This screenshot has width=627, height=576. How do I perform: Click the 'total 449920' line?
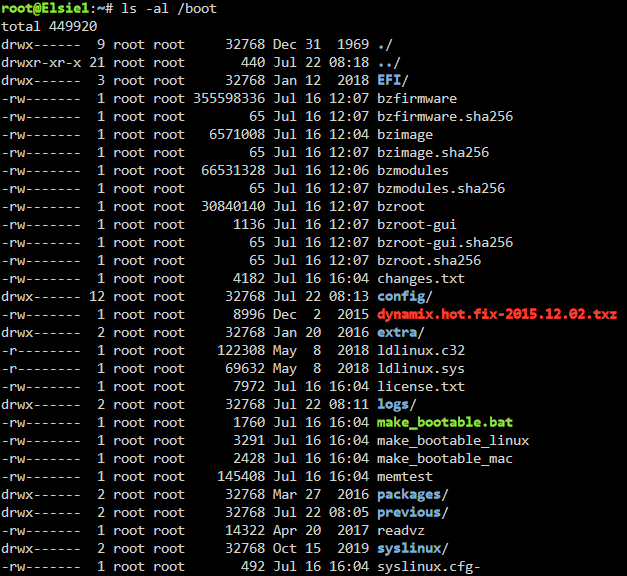click(49, 26)
